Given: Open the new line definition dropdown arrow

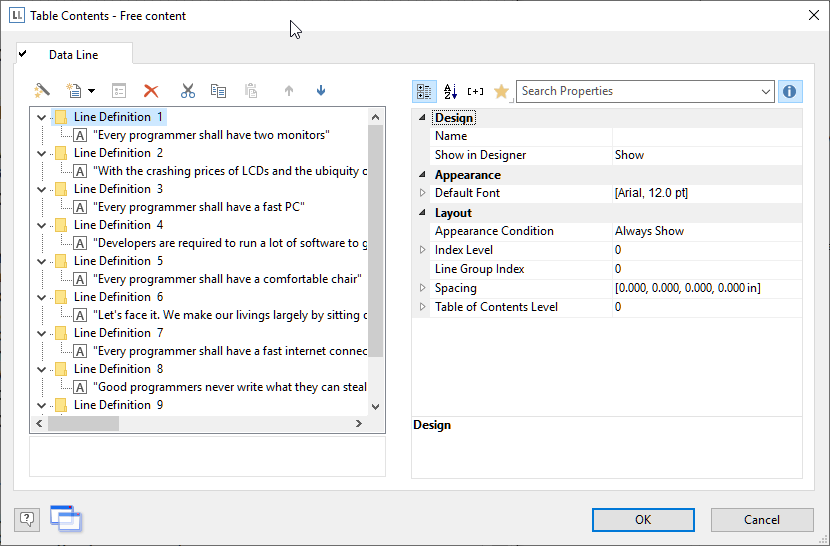Looking at the screenshot, I should click(91, 91).
